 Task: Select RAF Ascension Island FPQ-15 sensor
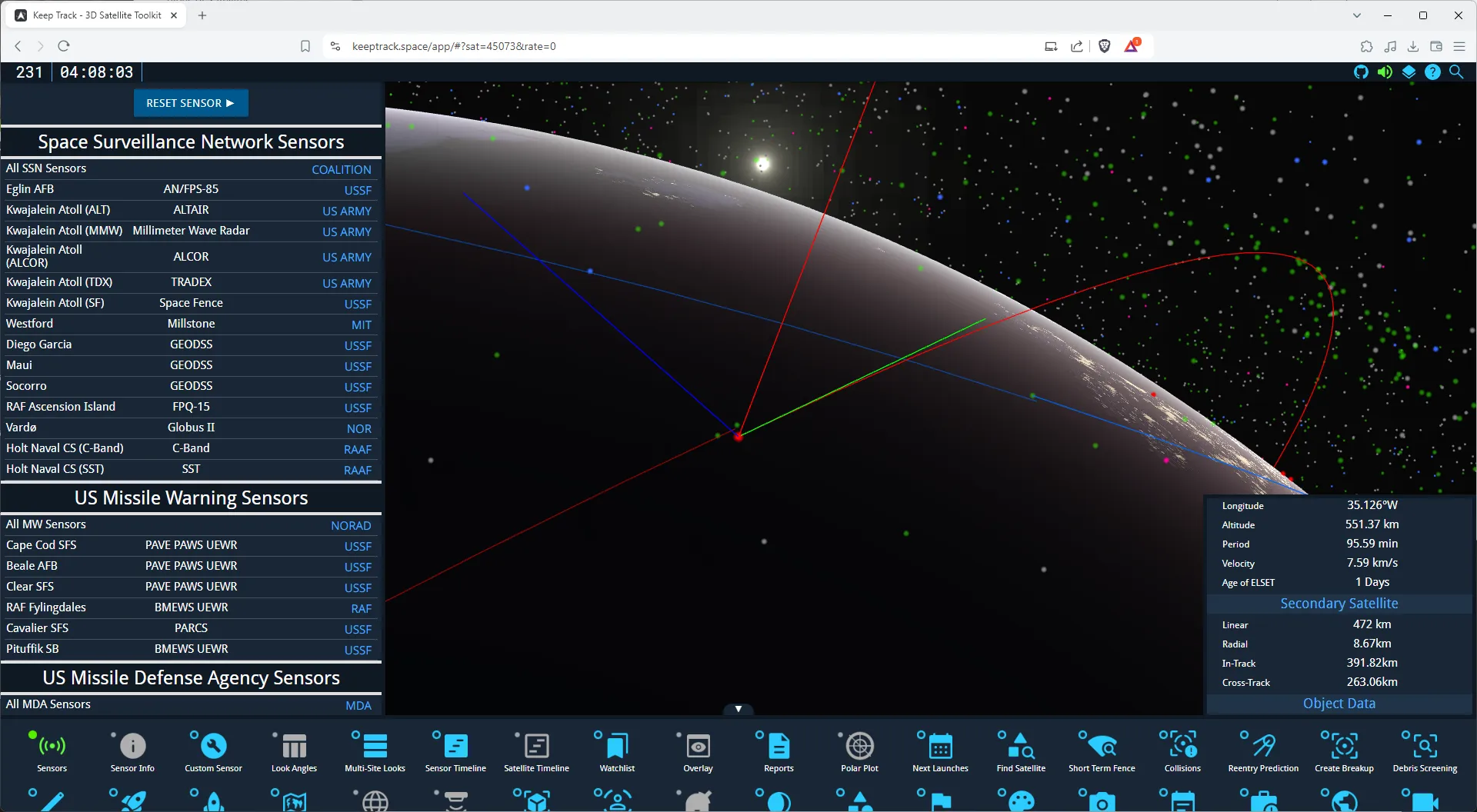click(189, 407)
